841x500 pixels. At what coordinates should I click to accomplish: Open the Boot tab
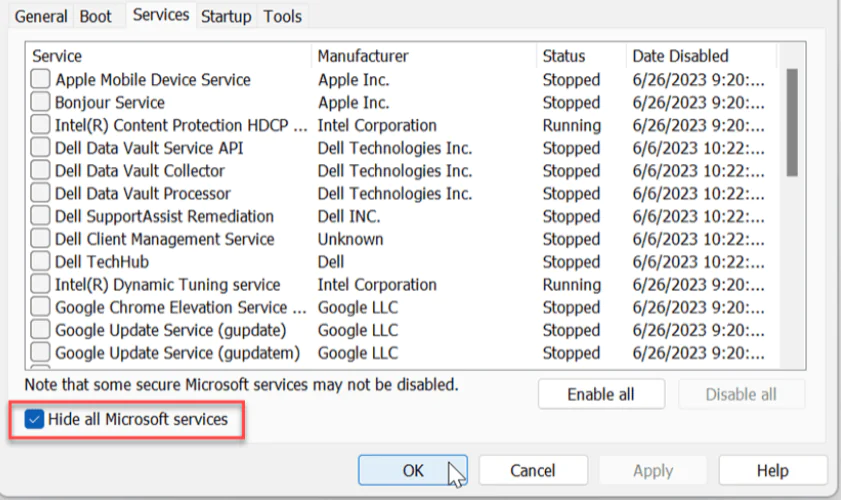(x=95, y=17)
